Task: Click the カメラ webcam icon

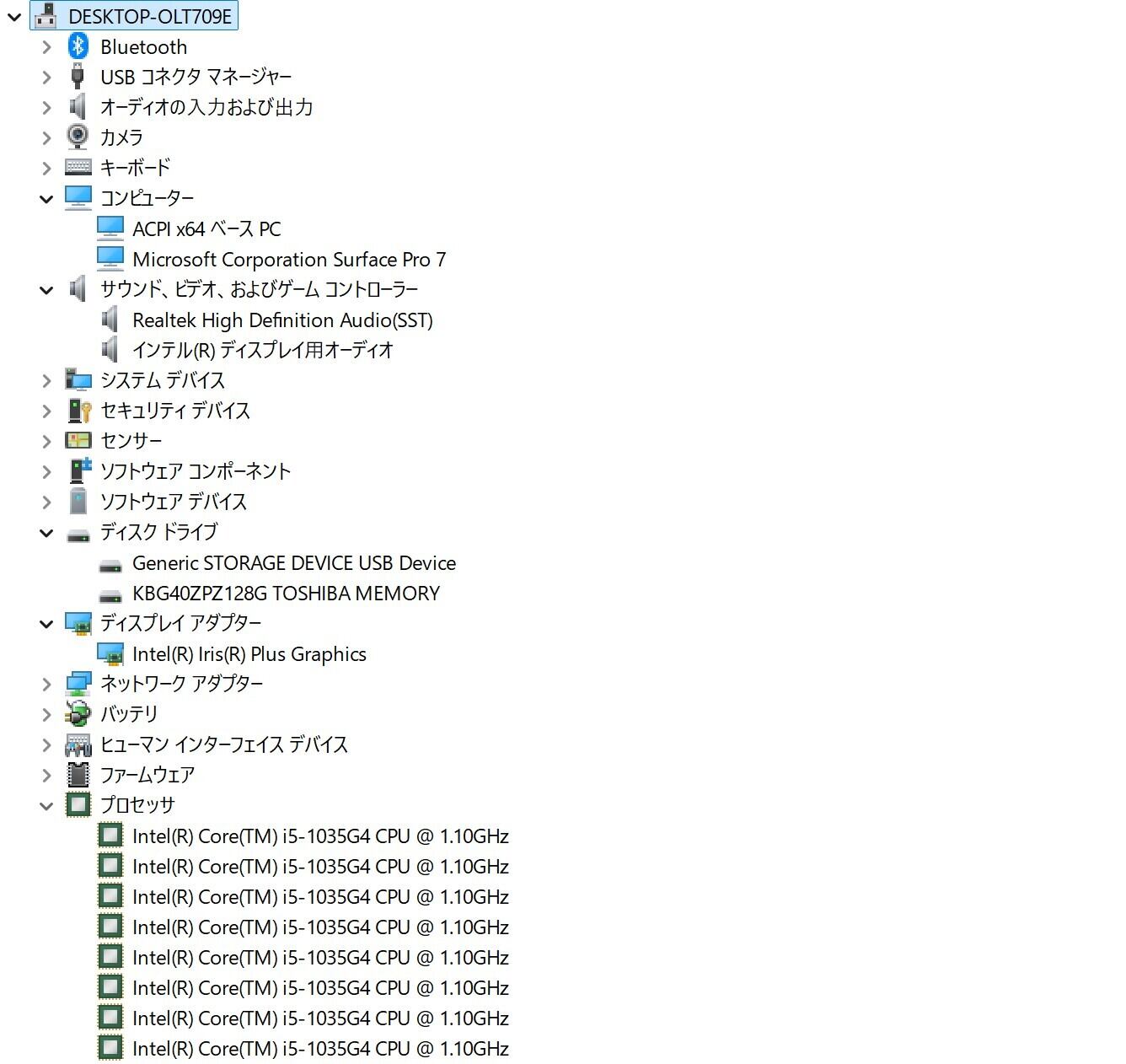Action: pos(78,137)
